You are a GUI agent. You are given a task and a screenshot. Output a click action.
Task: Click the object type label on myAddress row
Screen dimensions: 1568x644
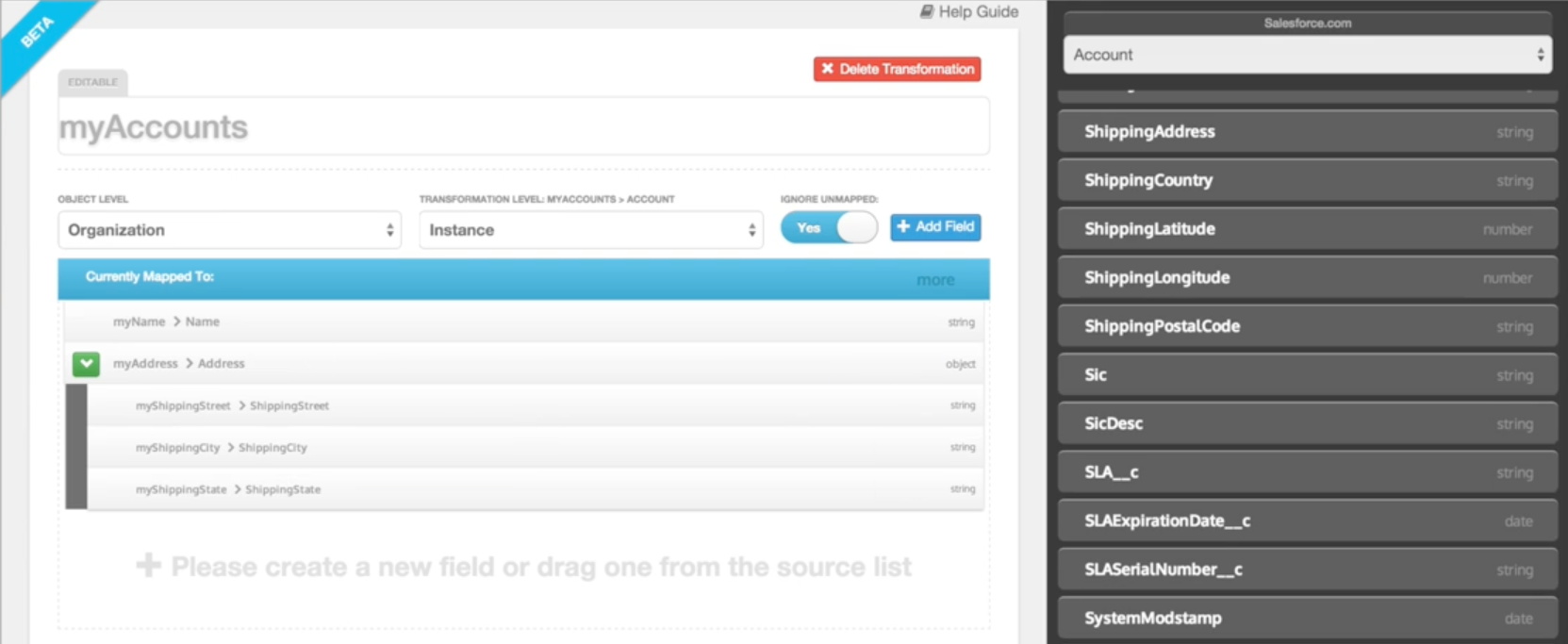(x=960, y=364)
